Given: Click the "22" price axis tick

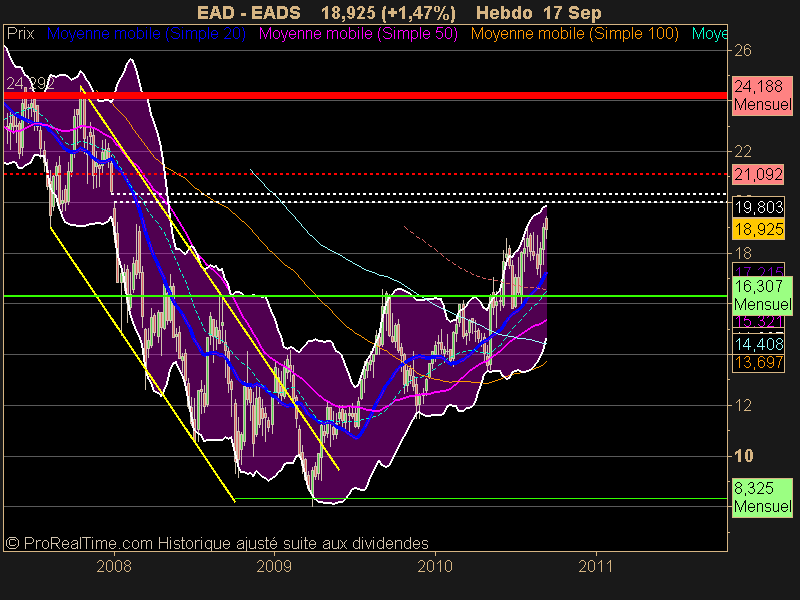Looking at the screenshot, I should click(743, 151).
